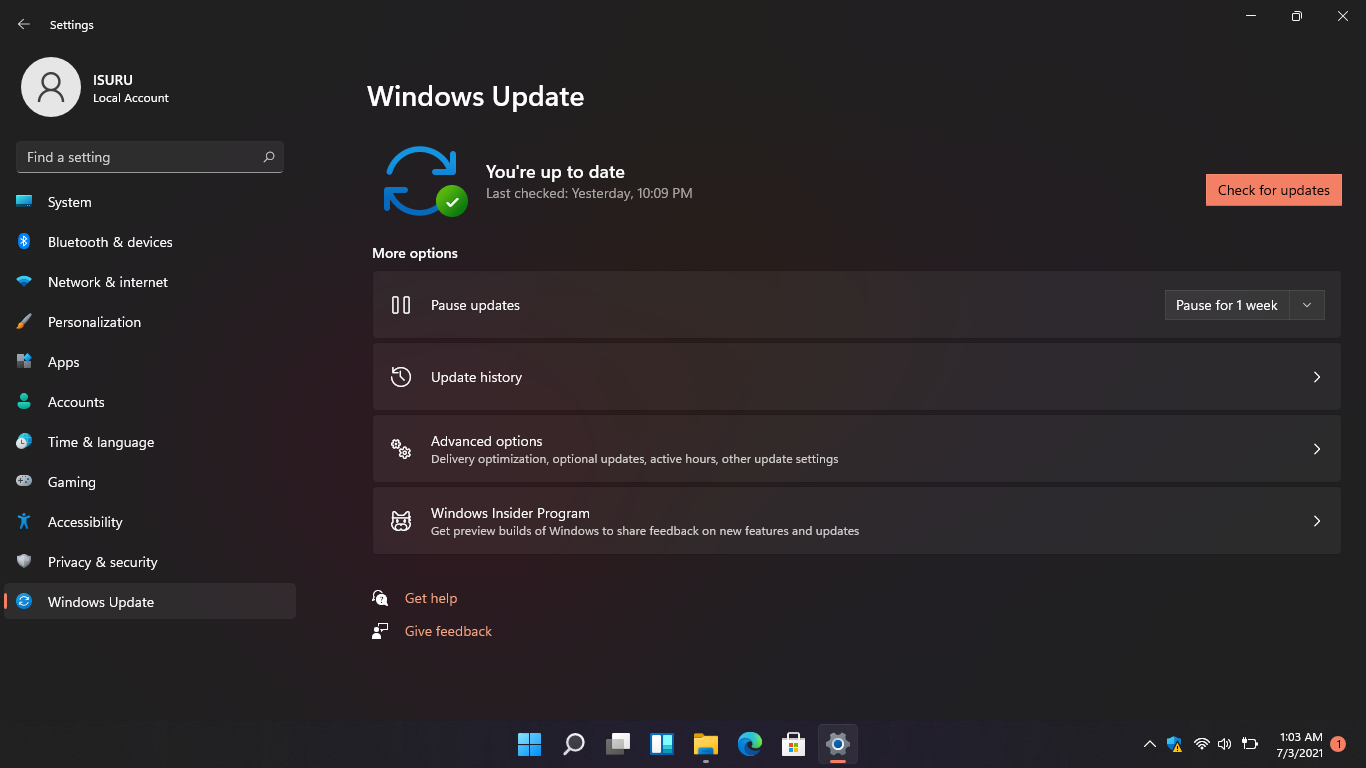Expand the Pause for 1 week dropdown arrow
1366x768 pixels.
pyautogui.click(x=1307, y=305)
